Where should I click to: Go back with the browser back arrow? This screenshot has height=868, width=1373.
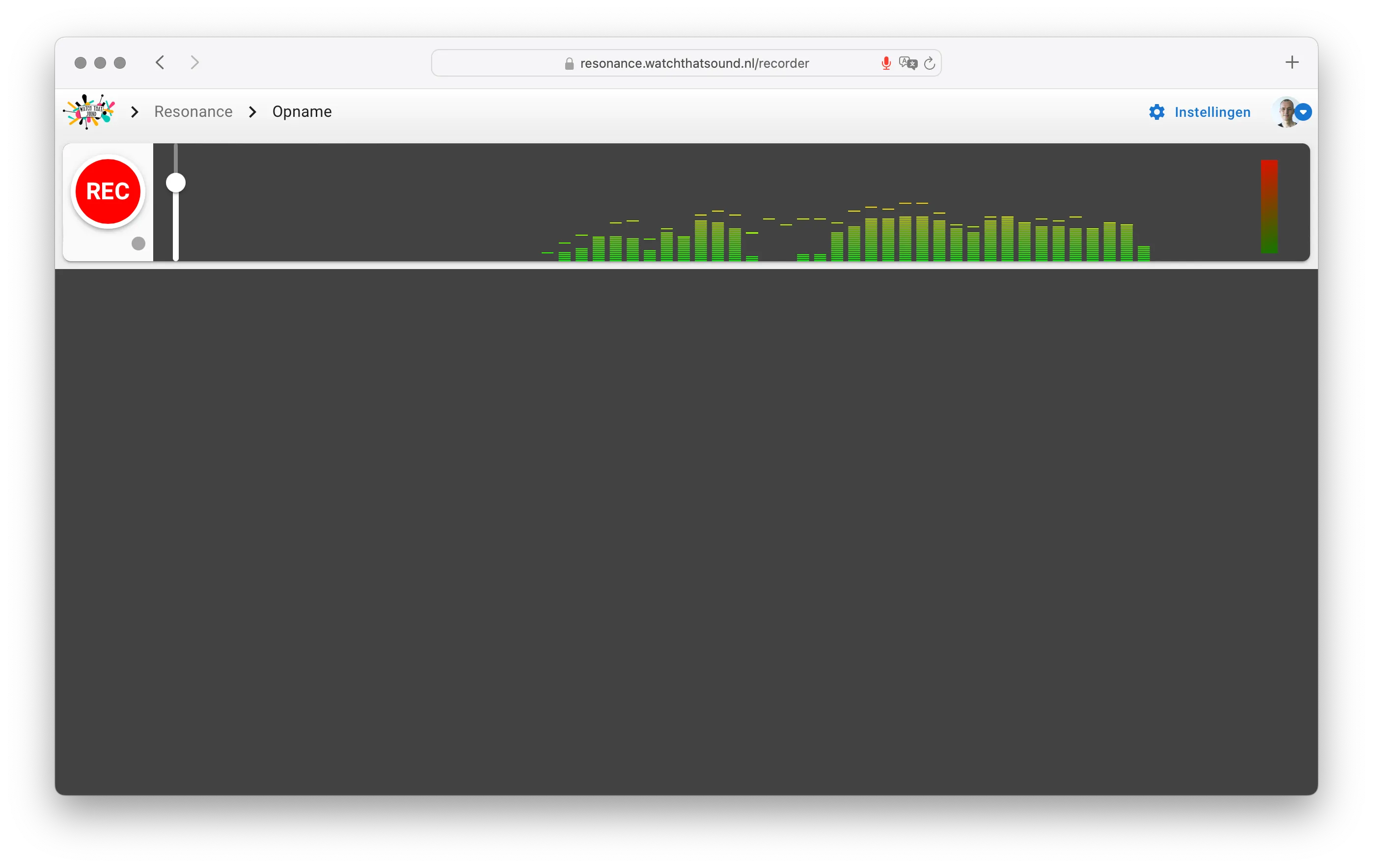pyautogui.click(x=160, y=62)
